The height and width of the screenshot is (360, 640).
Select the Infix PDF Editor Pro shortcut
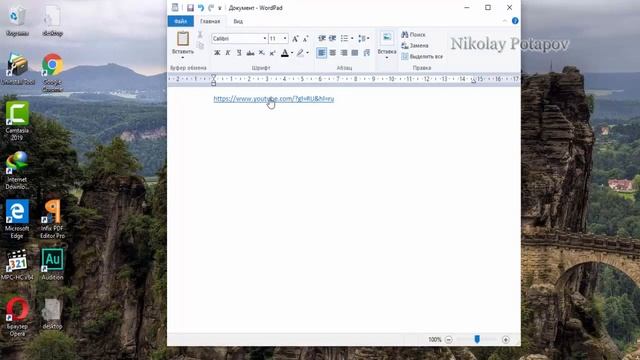[x=52, y=219]
